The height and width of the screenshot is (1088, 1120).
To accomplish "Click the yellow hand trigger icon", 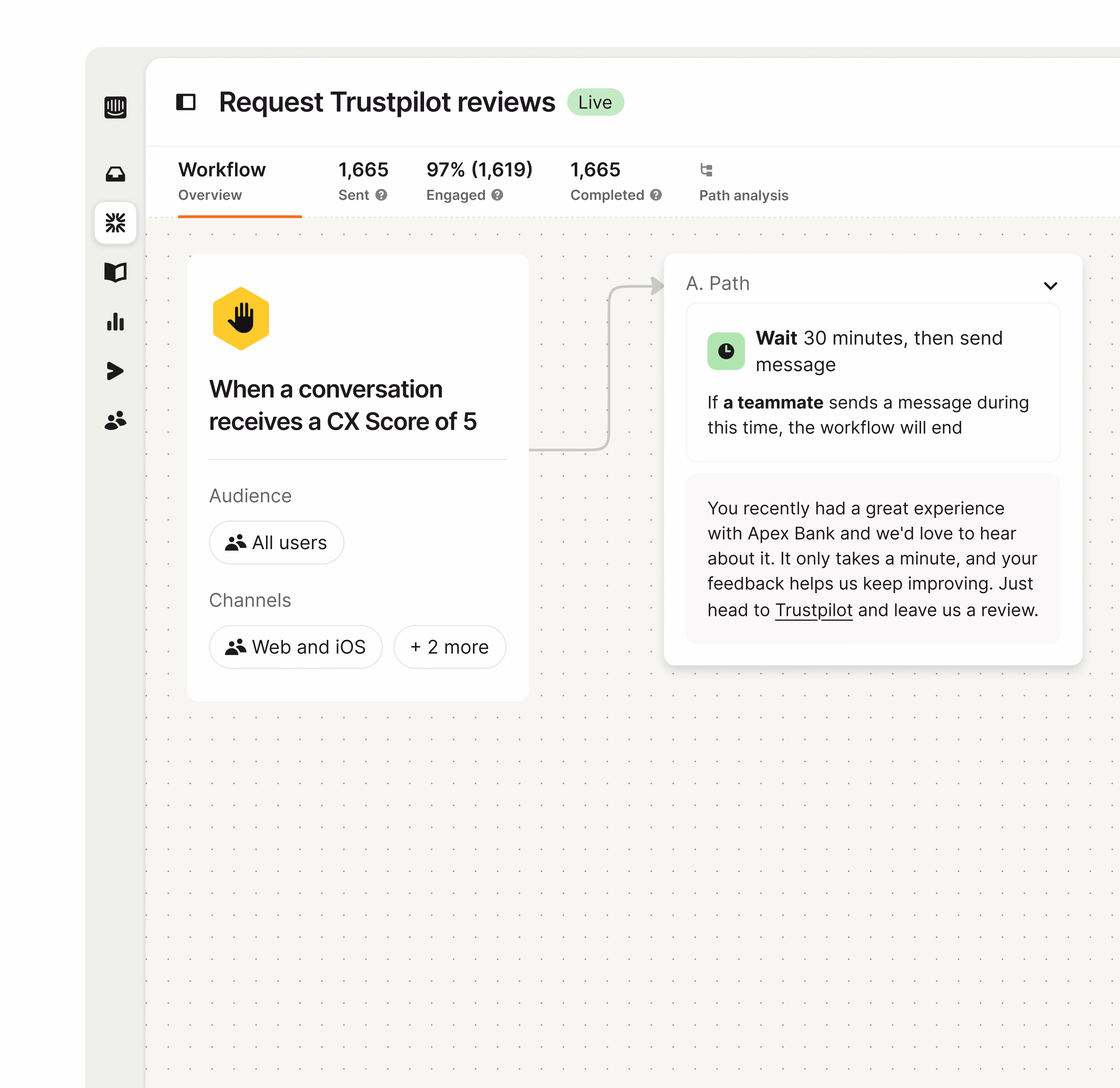I will point(241,318).
